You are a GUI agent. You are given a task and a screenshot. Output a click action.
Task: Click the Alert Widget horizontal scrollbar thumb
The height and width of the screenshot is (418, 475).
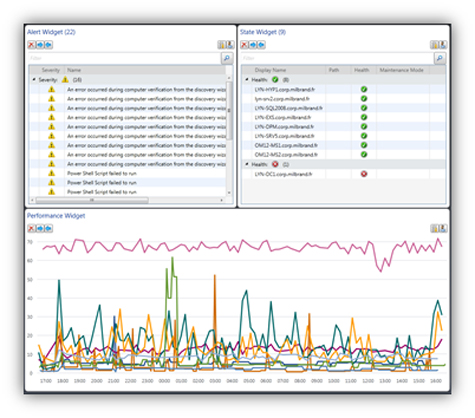point(92,200)
